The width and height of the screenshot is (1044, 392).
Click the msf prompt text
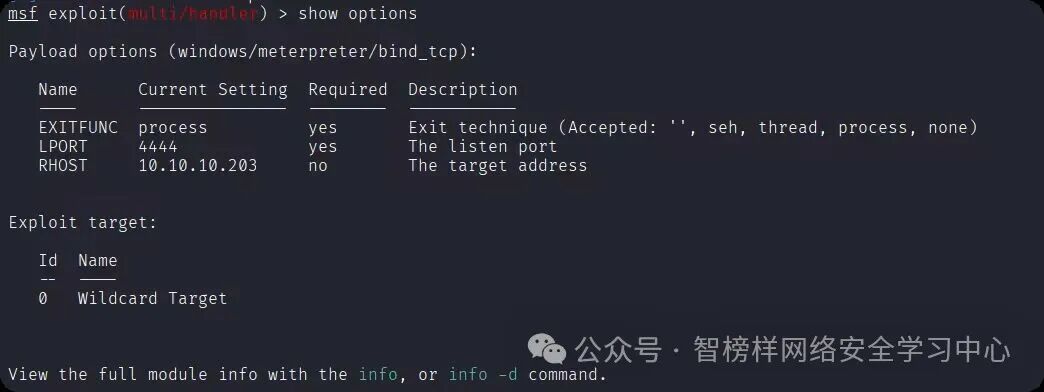pos(23,13)
